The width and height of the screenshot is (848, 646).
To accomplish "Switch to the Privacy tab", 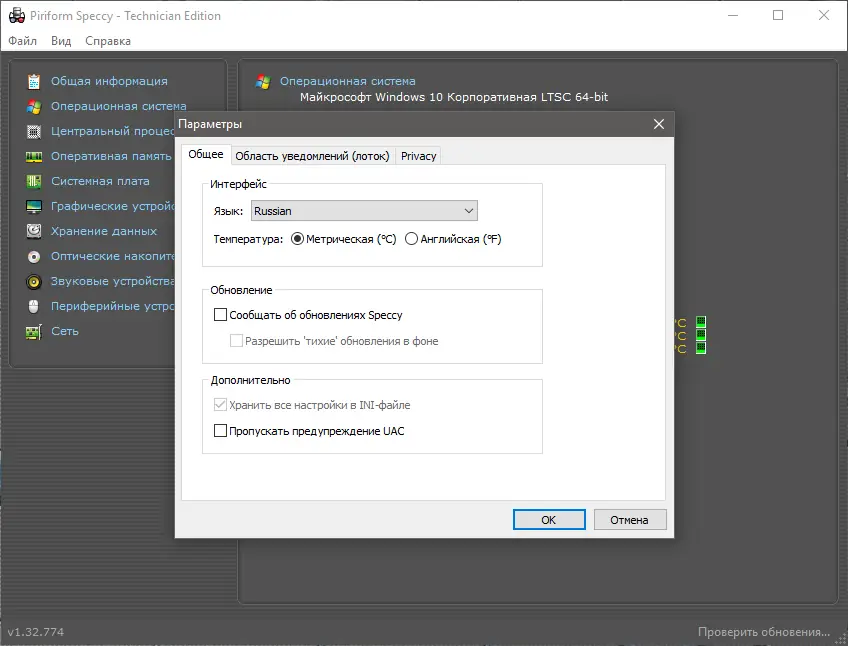I will tap(418, 155).
